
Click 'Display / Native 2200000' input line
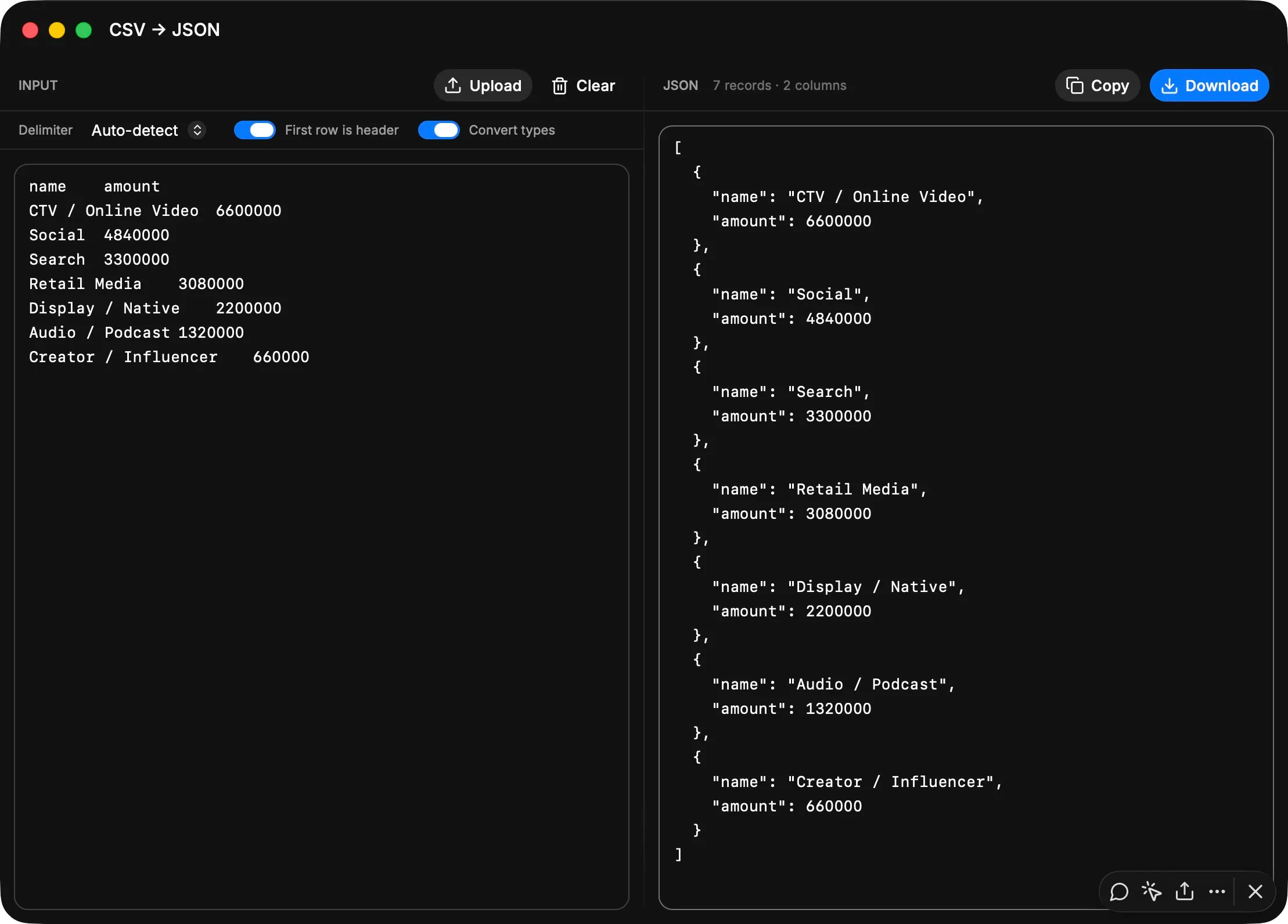point(155,308)
